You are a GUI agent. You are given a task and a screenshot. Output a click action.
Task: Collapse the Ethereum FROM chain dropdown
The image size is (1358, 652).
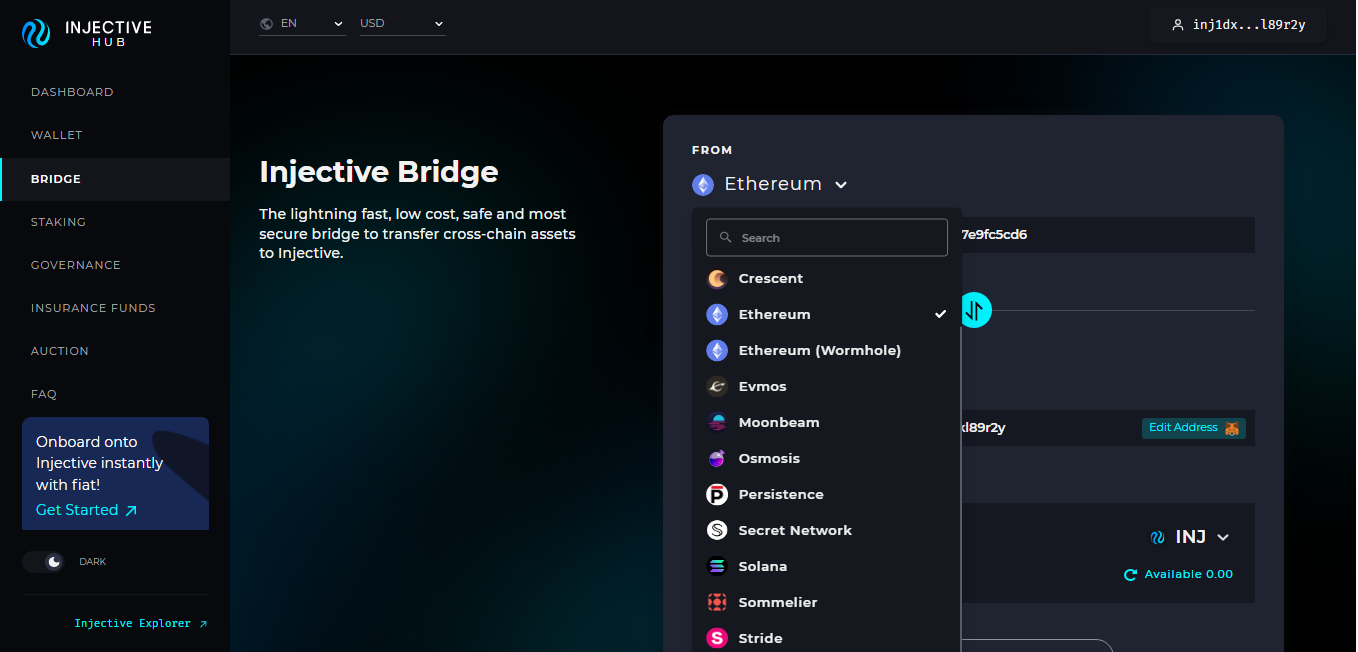point(770,185)
